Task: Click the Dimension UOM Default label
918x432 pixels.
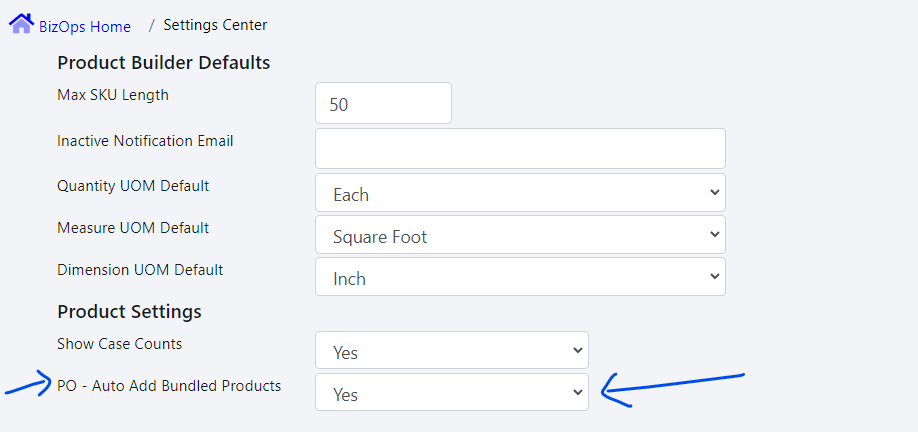Action: tap(140, 270)
